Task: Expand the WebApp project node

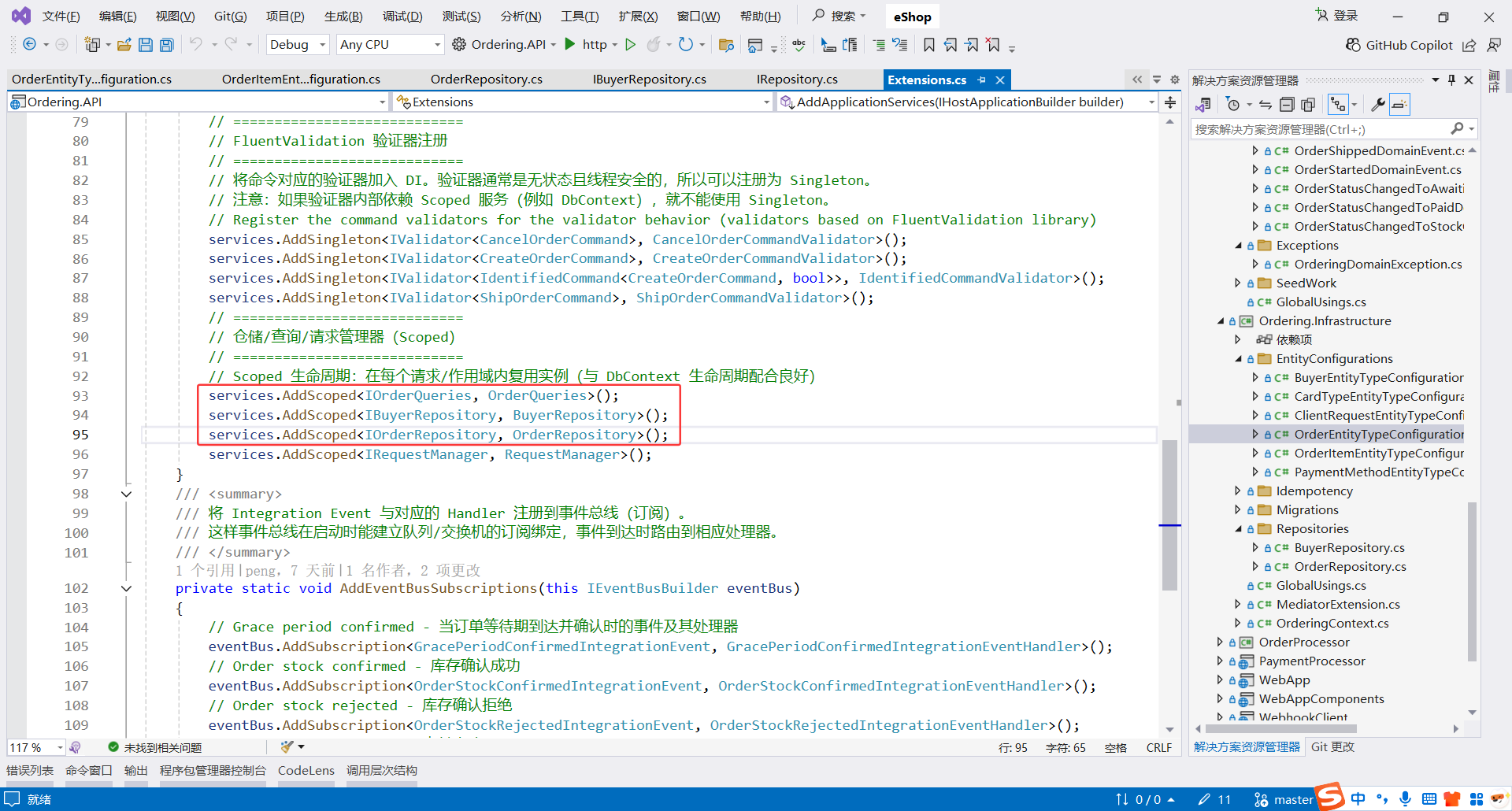Action: [x=1219, y=680]
